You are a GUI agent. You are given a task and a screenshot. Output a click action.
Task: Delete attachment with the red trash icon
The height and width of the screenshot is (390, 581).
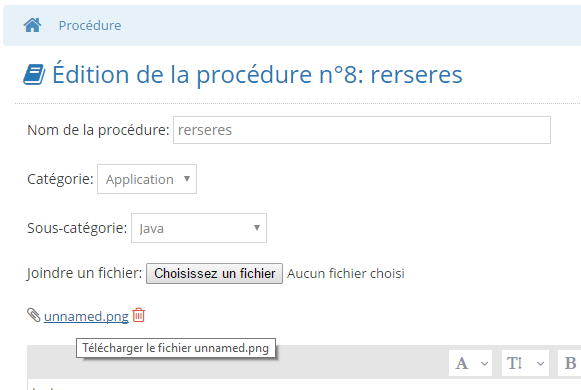(x=139, y=315)
